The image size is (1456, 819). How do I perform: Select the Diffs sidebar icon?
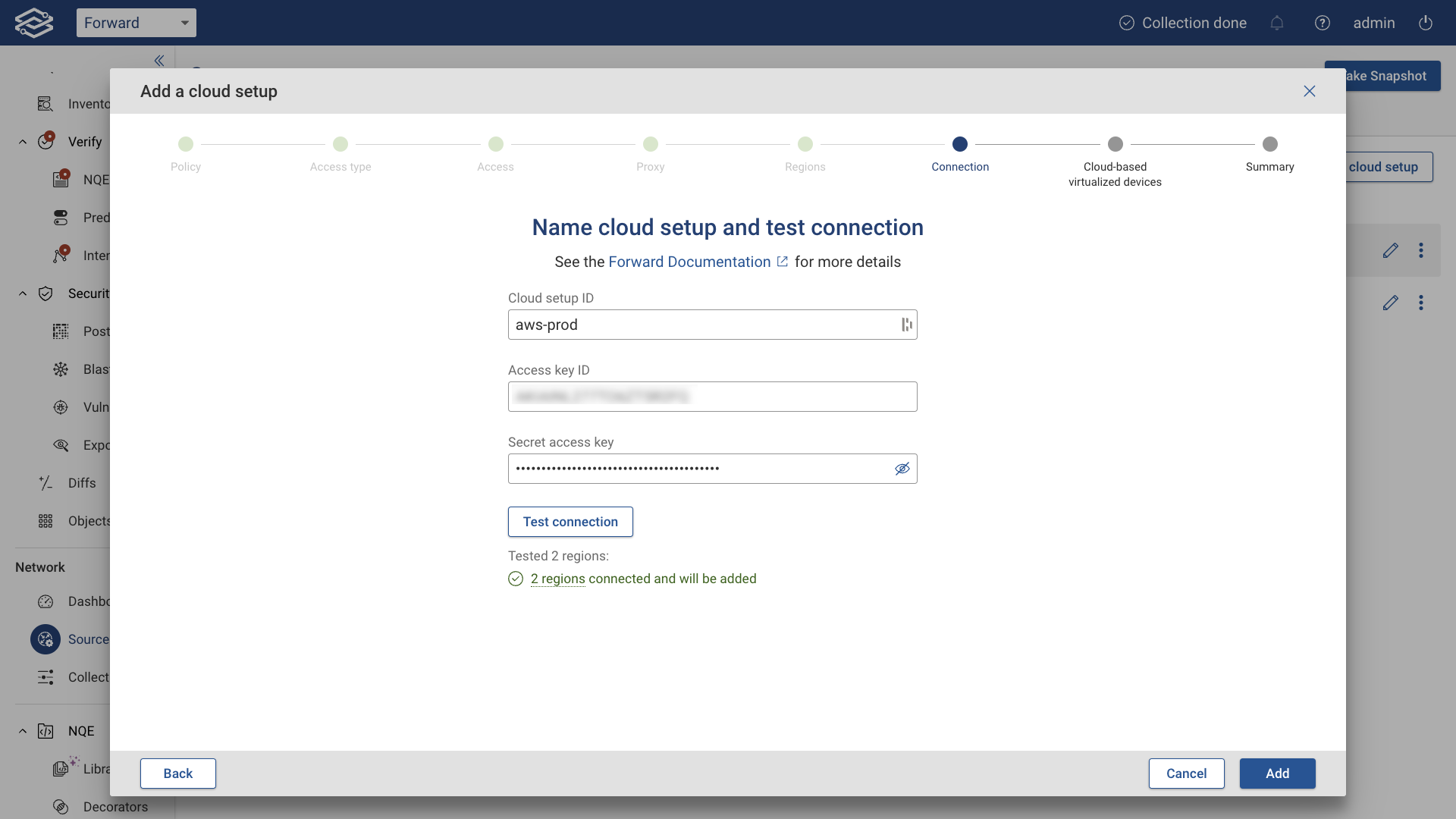coord(46,483)
